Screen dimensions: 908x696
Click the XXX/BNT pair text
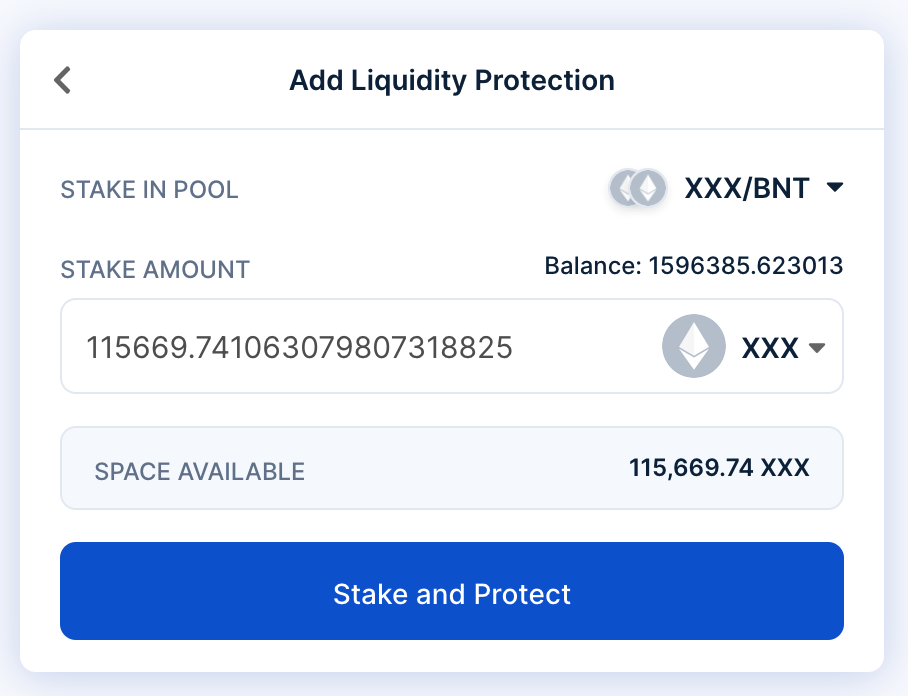pos(747,188)
